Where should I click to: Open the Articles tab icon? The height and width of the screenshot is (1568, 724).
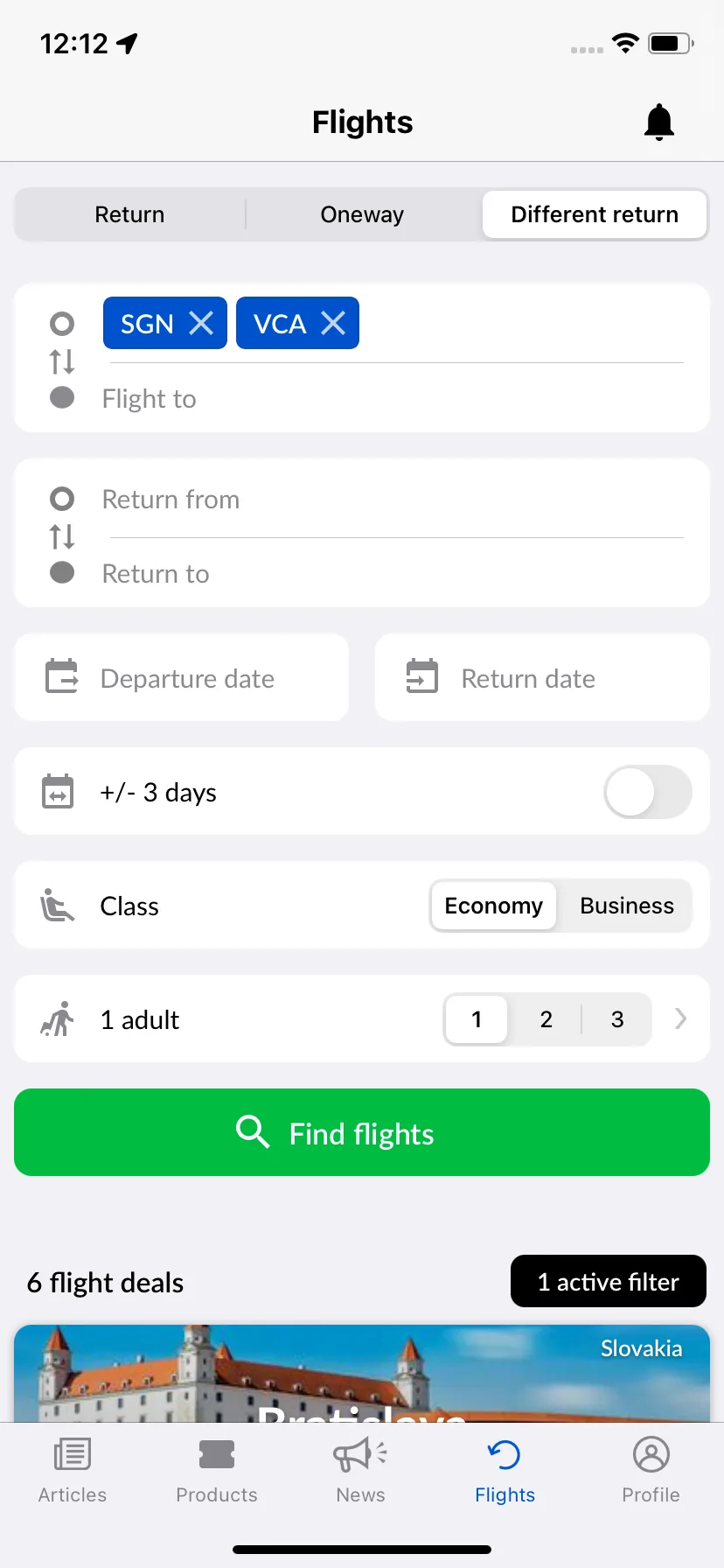(x=73, y=1454)
